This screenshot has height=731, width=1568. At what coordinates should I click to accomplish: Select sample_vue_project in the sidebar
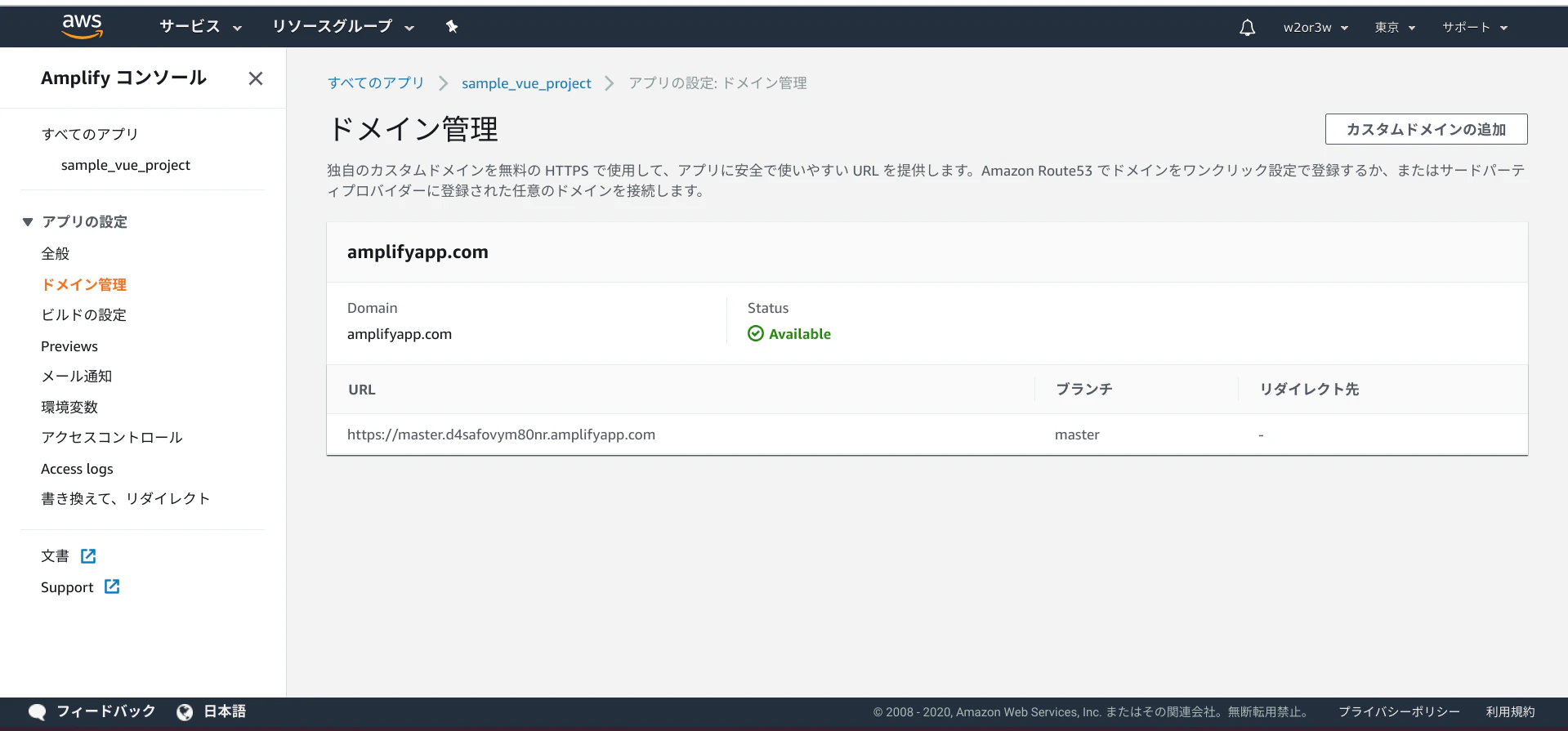[126, 165]
